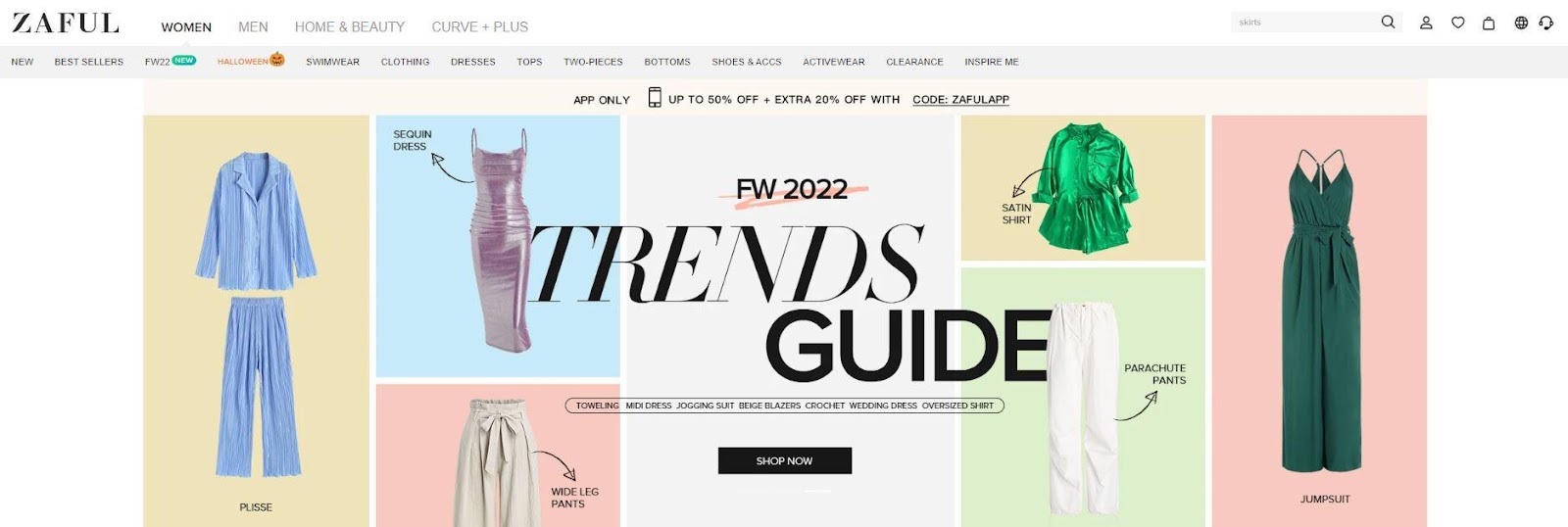Click the SHOP NOW button

tap(785, 460)
